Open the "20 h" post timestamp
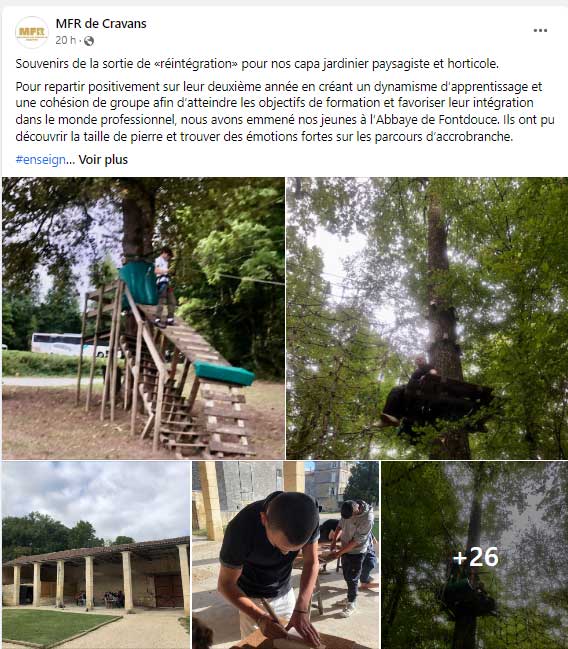This screenshot has width=568, height=649. 65,40
